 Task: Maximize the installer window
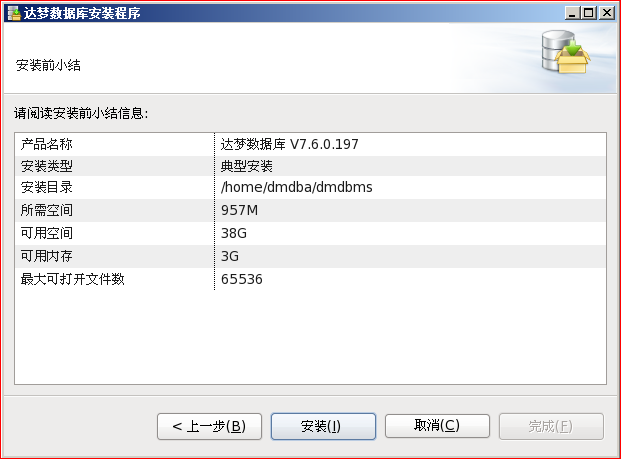pyautogui.click(x=589, y=13)
